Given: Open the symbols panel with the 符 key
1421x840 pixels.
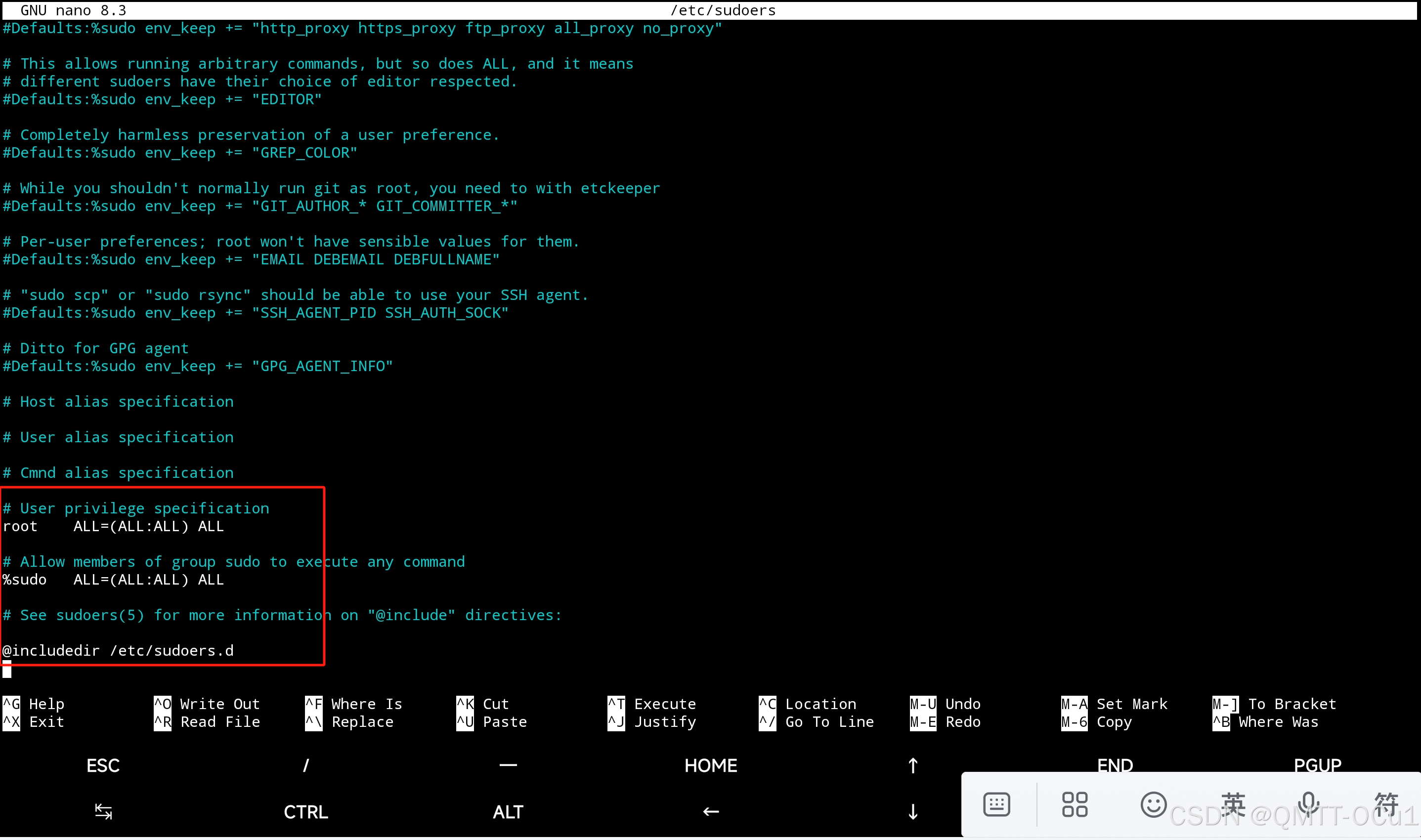Looking at the screenshot, I should [x=1386, y=804].
